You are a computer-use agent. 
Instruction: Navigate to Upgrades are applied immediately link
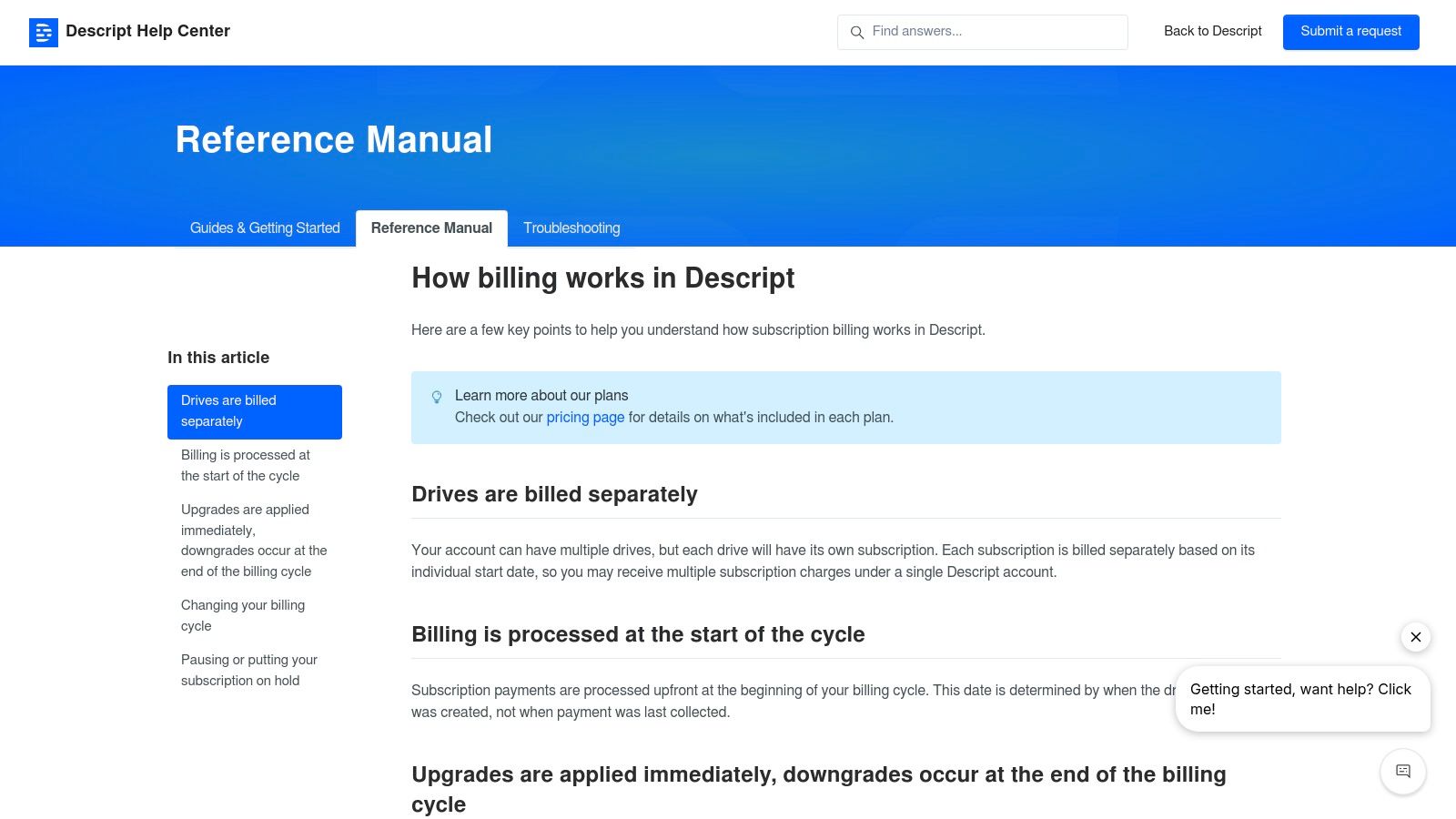(253, 541)
